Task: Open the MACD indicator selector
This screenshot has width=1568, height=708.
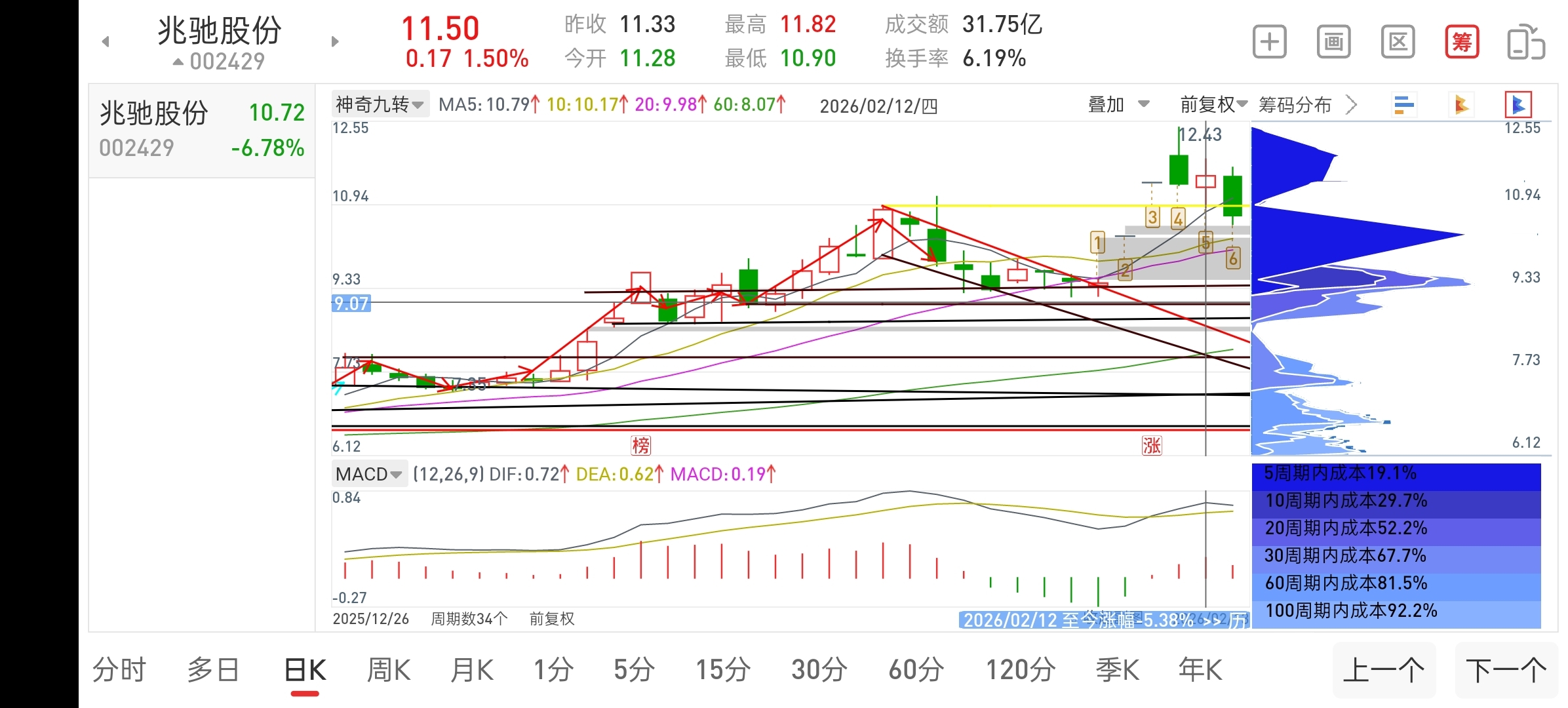Action: click(368, 474)
